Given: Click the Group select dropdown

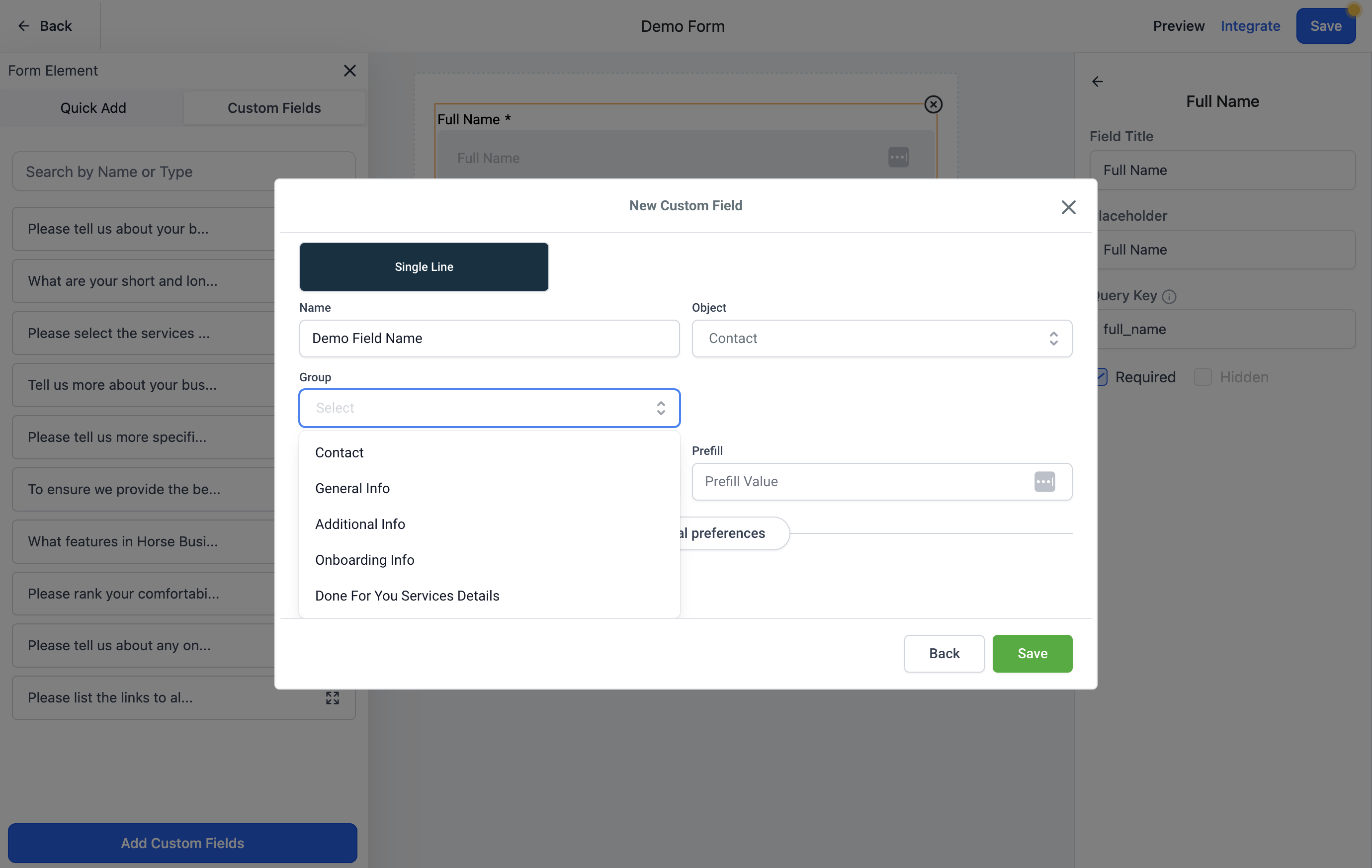Looking at the screenshot, I should [x=490, y=408].
